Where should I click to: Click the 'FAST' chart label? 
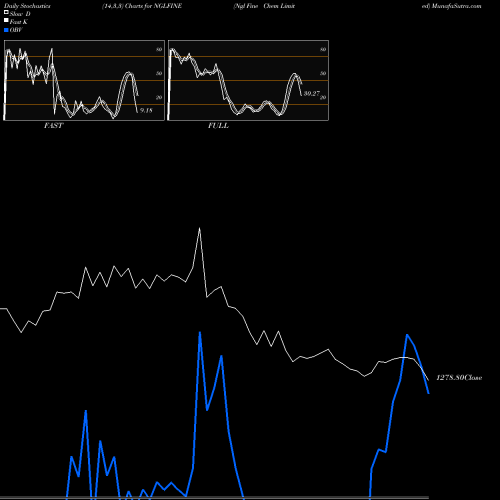[53, 126]
